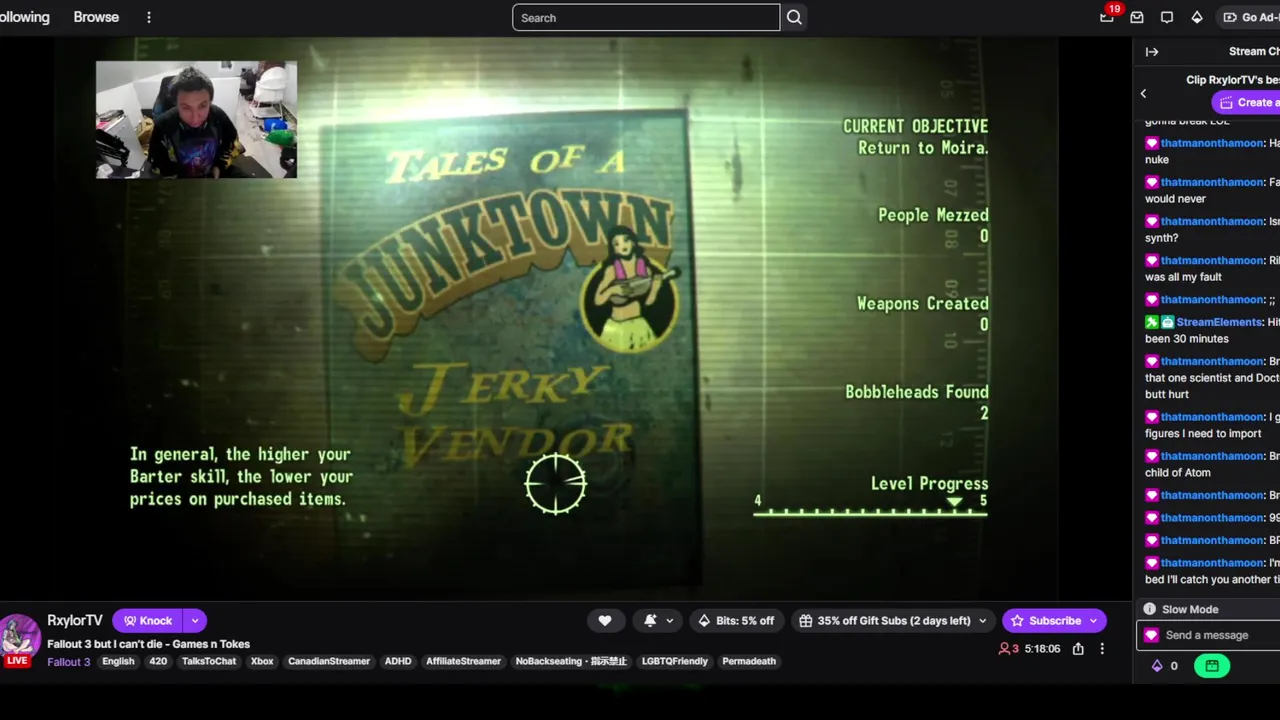Open the Get Bits diamond icon
This screenshot has height=720, width=1280.
1197,17
